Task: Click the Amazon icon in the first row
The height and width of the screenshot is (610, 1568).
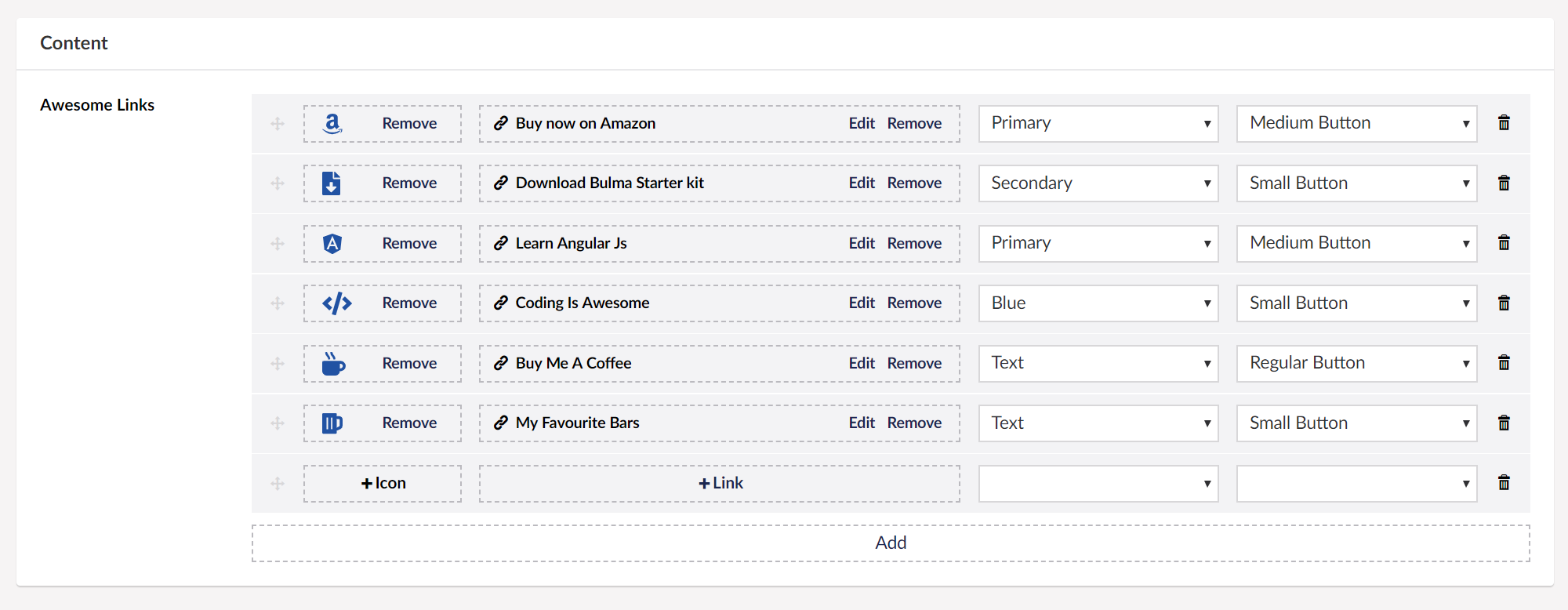Action: point(332,123)
